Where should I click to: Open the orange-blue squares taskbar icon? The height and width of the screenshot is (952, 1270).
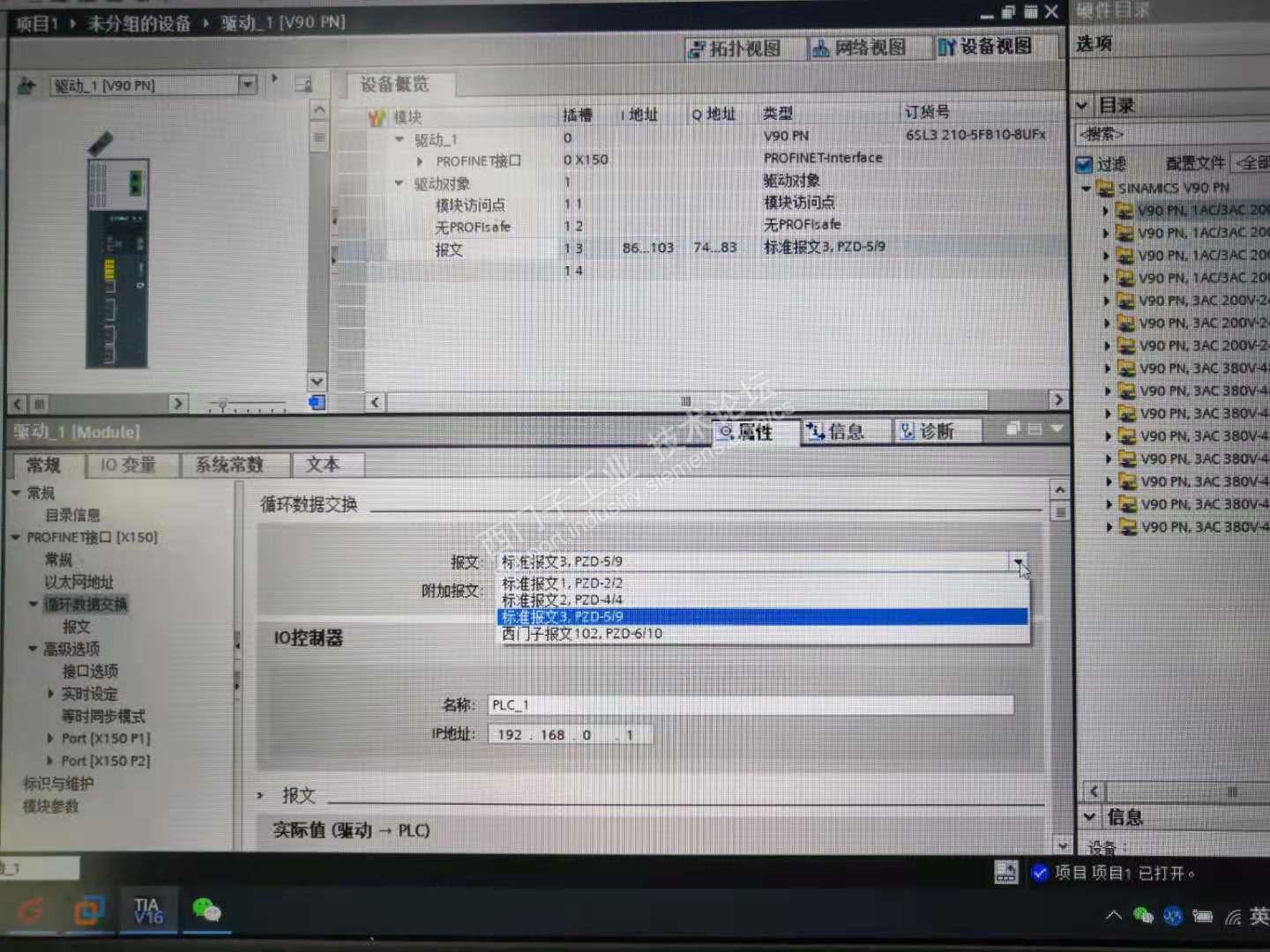click(88, 910)
